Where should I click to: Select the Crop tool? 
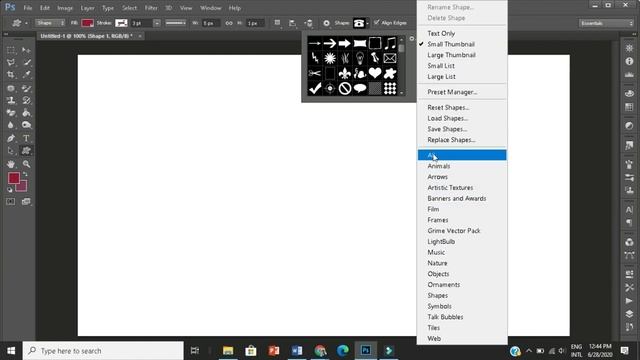click(x=11, y=75)
